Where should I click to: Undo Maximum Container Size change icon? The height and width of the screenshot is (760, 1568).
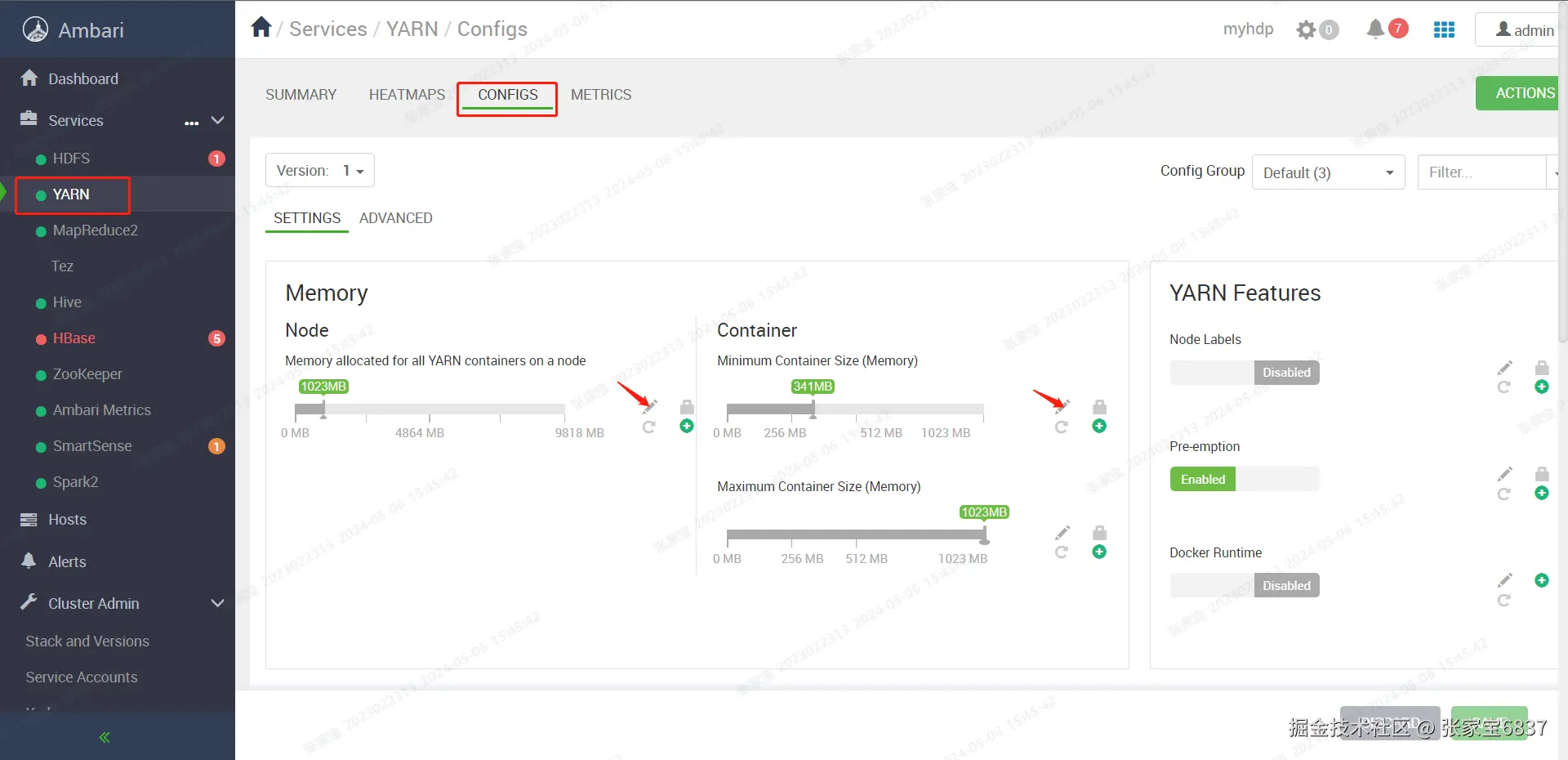click(x=1062, y=552)
